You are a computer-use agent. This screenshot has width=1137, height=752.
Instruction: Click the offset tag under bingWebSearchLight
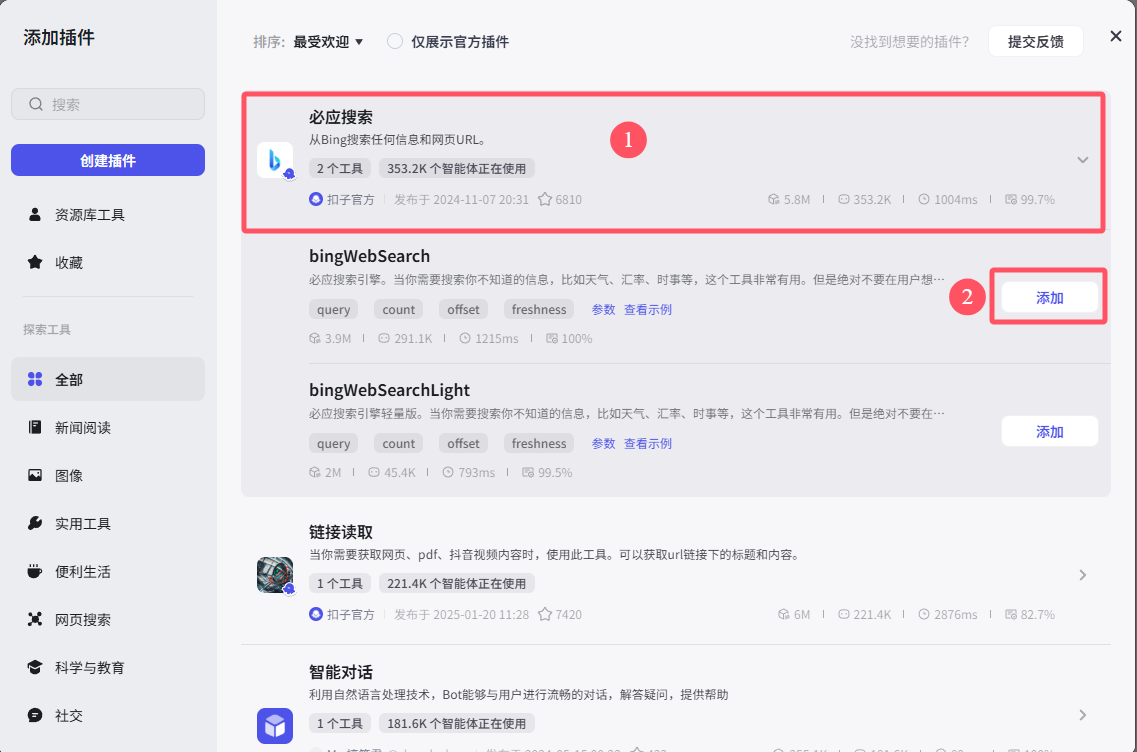coord(463,443)
